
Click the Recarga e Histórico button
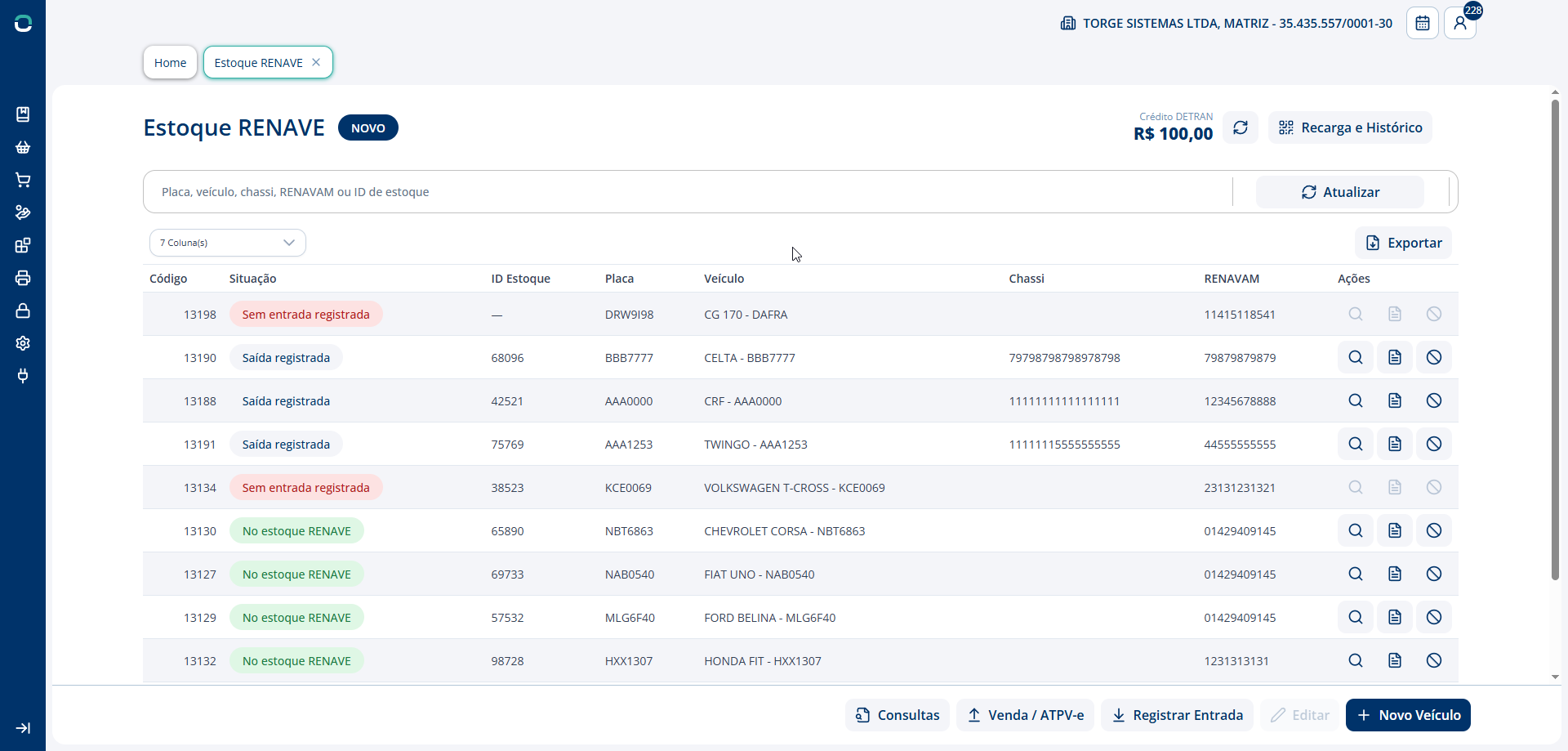point(1350,127)
